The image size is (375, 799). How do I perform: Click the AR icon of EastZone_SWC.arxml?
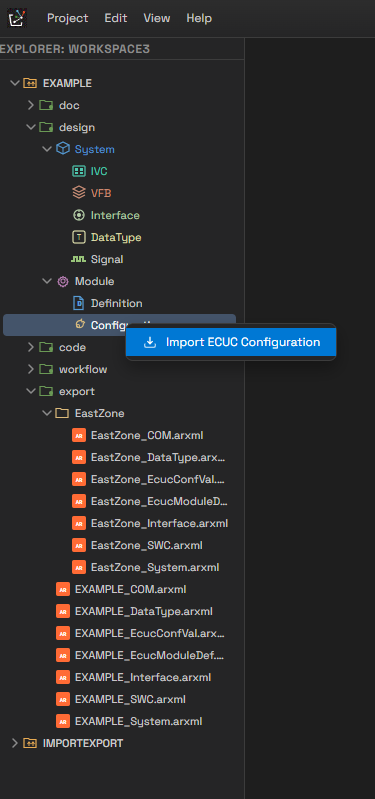click(x=79, y=545)
